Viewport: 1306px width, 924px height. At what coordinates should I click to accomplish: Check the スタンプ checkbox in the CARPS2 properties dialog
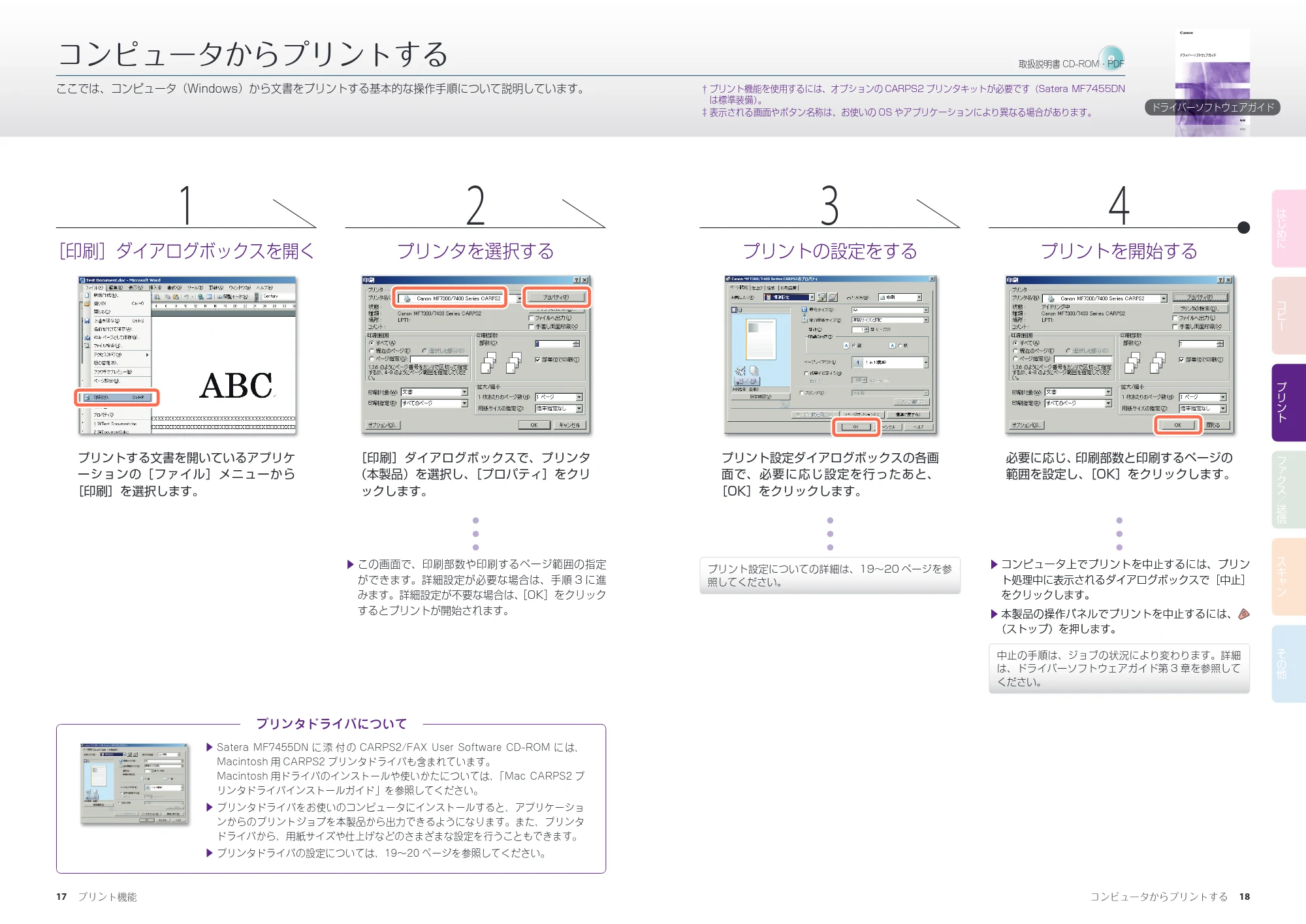pyautogui.click(x=802, y=393)
